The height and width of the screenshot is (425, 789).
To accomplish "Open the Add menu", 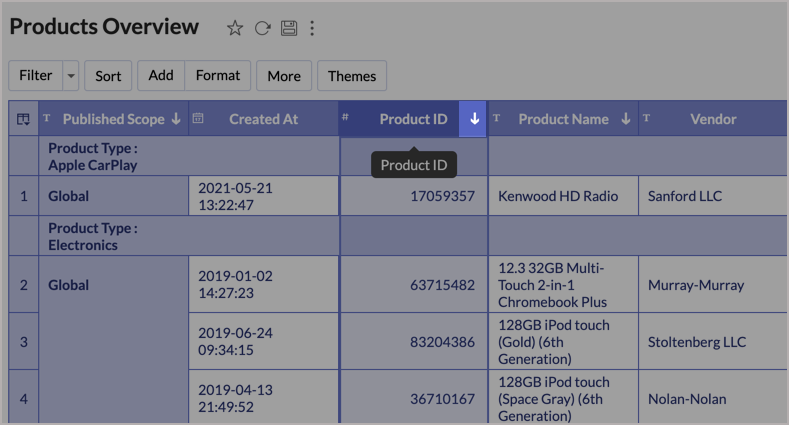I will coord(161,76).
